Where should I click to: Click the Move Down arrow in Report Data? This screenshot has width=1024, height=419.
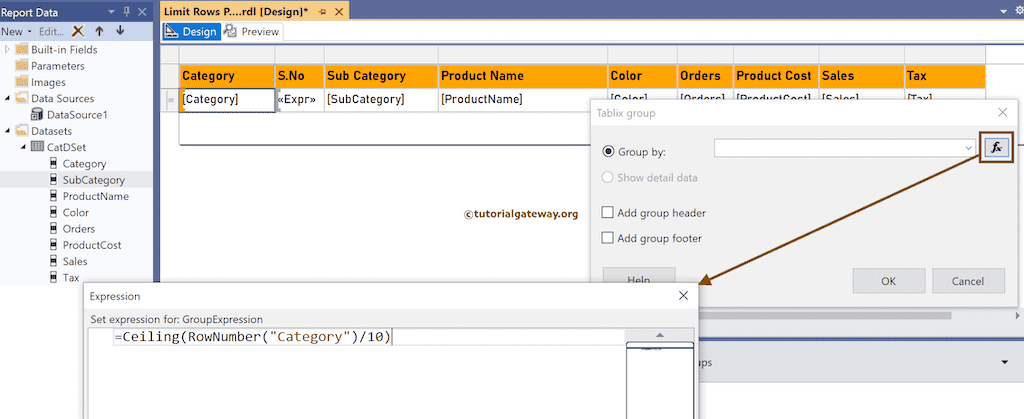click(120, 31)
